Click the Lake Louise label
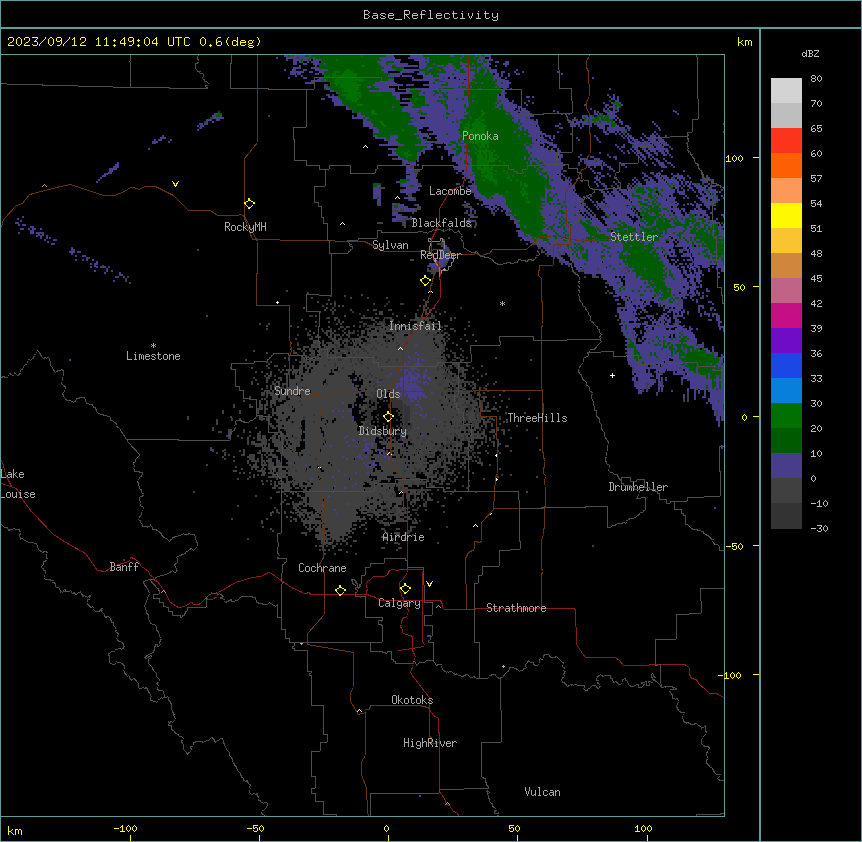Image resolution: width=862 pixels, height=842 pixels. click(x=18, y=484)
